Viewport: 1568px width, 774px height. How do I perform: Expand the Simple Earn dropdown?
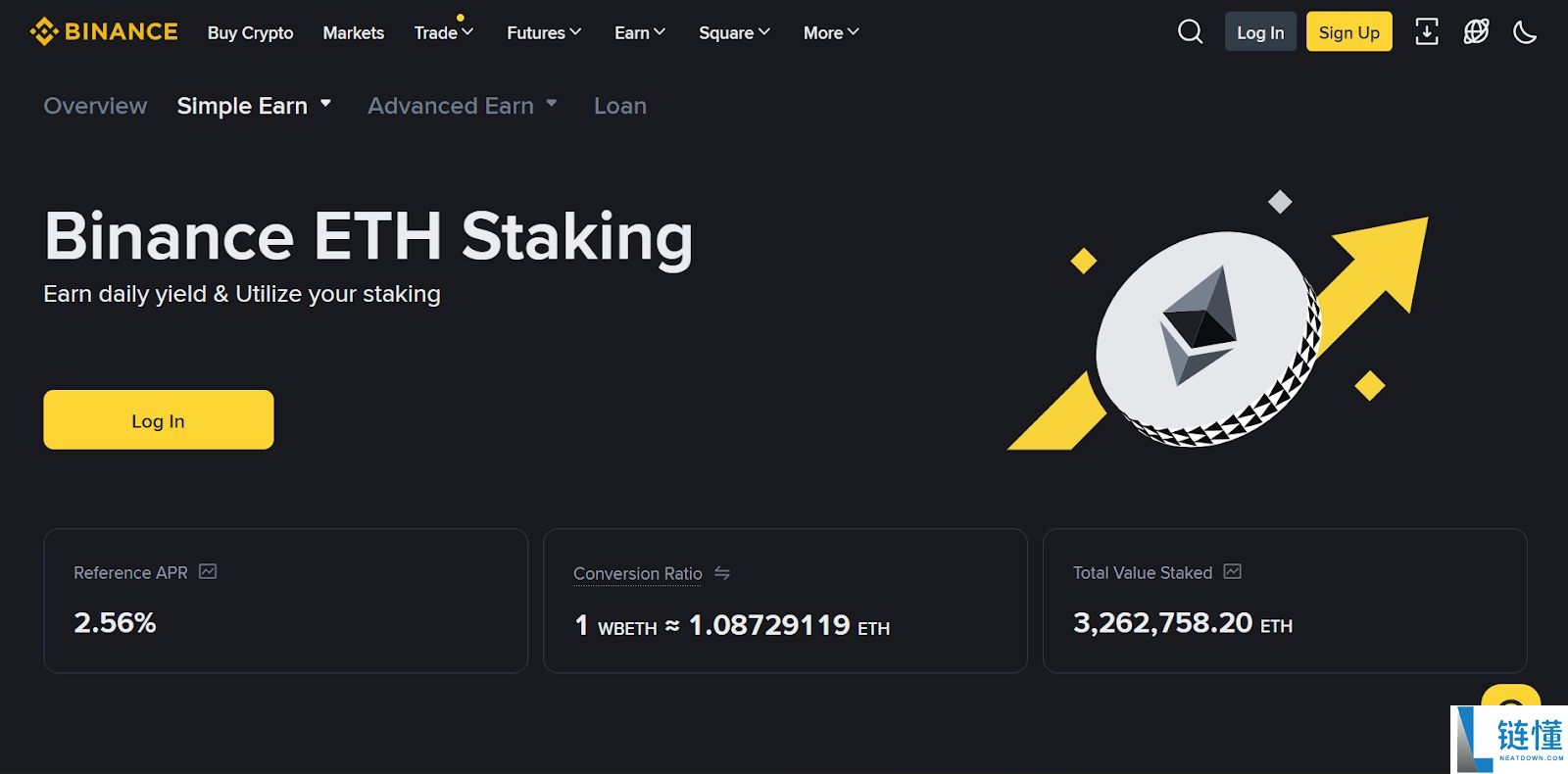(254, 105)
